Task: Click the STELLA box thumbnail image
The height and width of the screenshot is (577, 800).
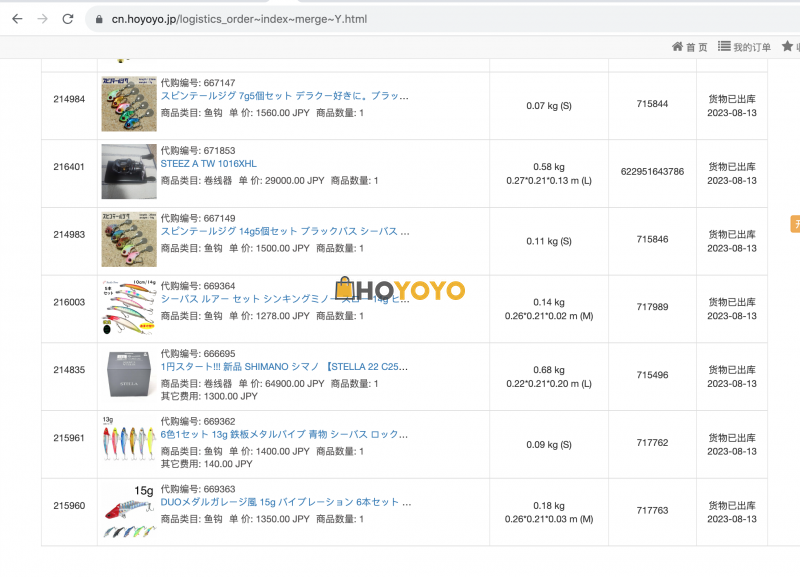Action: [x=129, y=374]
